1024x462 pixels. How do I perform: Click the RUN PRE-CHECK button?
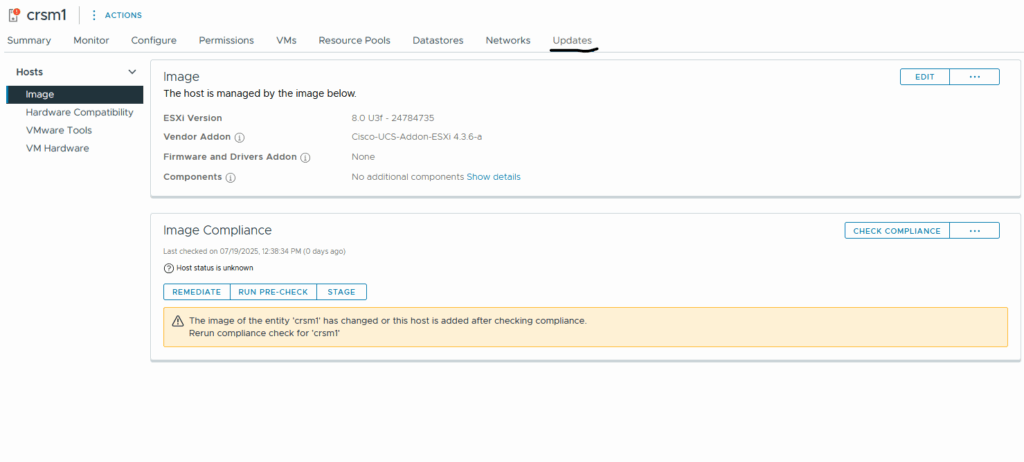[273, 292]
